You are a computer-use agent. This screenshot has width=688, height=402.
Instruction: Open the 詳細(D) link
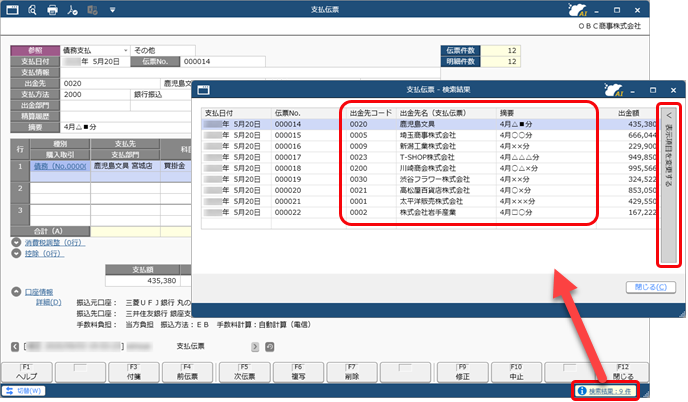[x=48, y=302]
